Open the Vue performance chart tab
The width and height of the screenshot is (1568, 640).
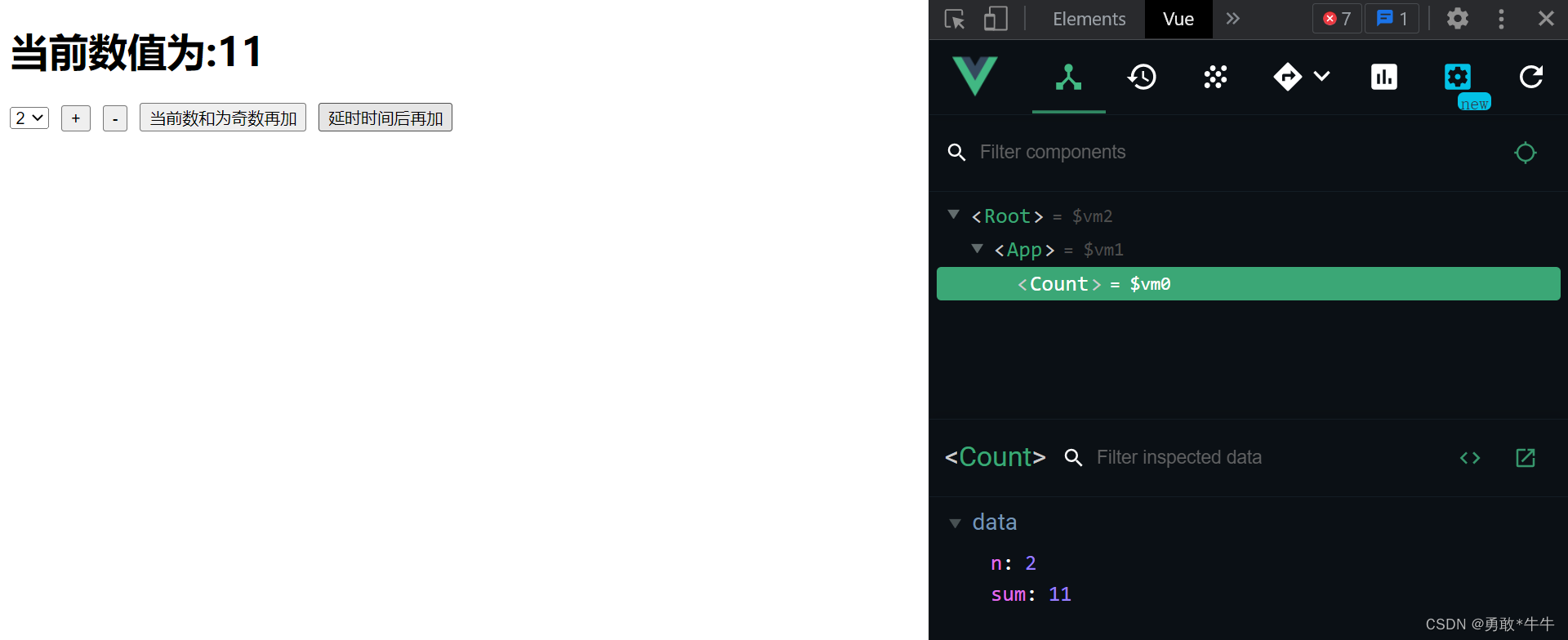click(x=1383, y=78)
